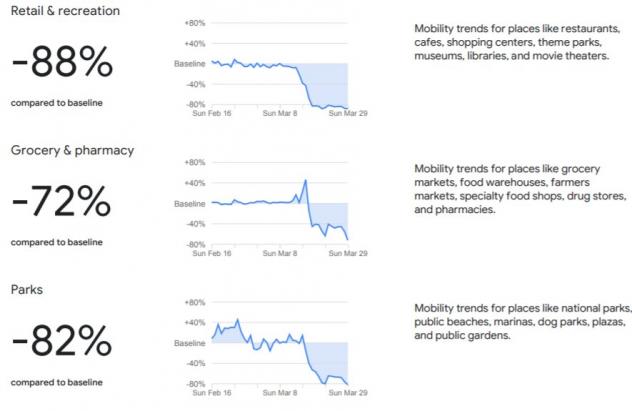Click the Retail & recreation heading
The width and height of the screenshot is (632, 411).
coord(65,11)
